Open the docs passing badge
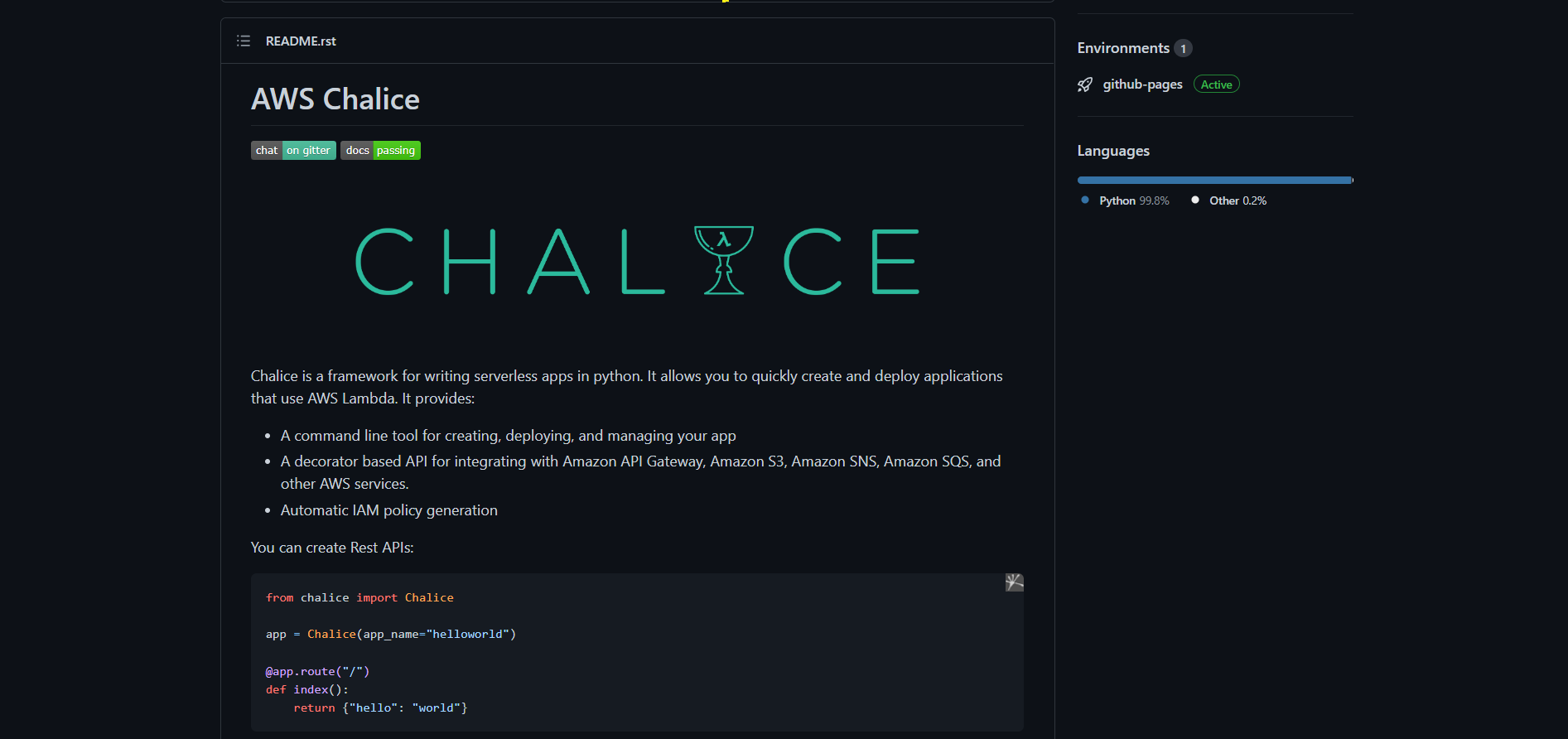The width and height of the screenshot is (1568, 739). coord(380,150)
